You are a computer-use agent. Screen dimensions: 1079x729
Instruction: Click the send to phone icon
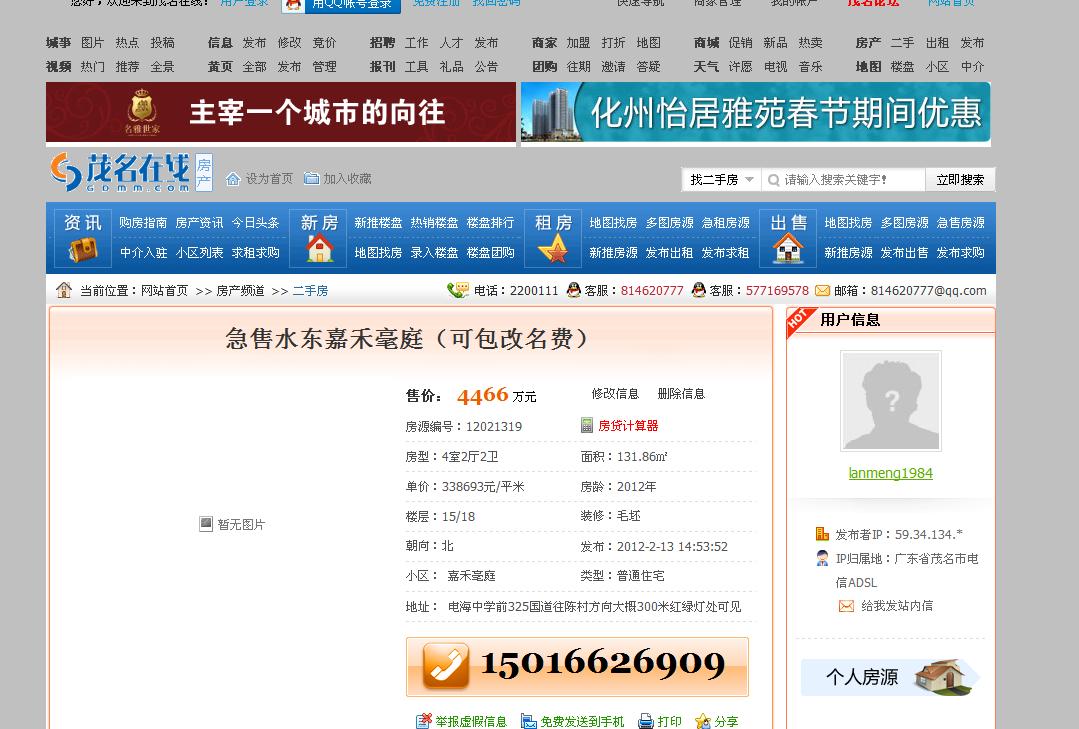coord(529,721)
